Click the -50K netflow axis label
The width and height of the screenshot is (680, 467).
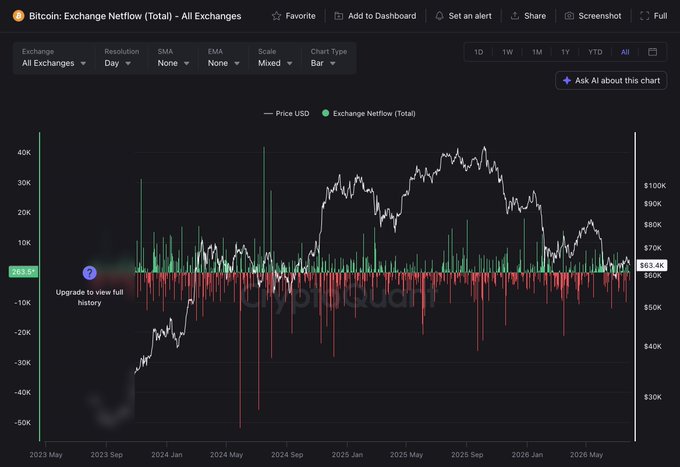23,422
